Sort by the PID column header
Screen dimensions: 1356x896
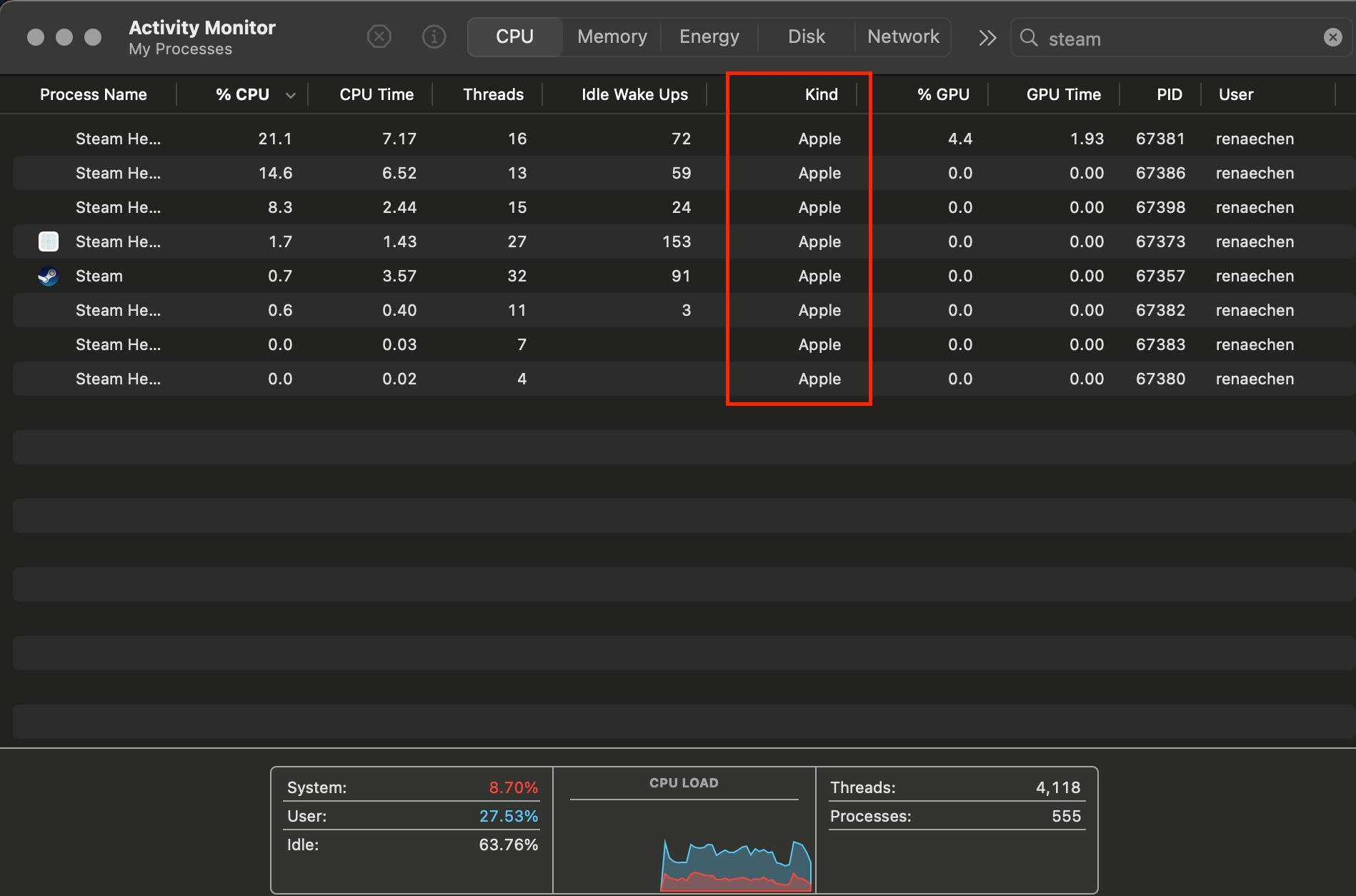[x=1169, y=94]
